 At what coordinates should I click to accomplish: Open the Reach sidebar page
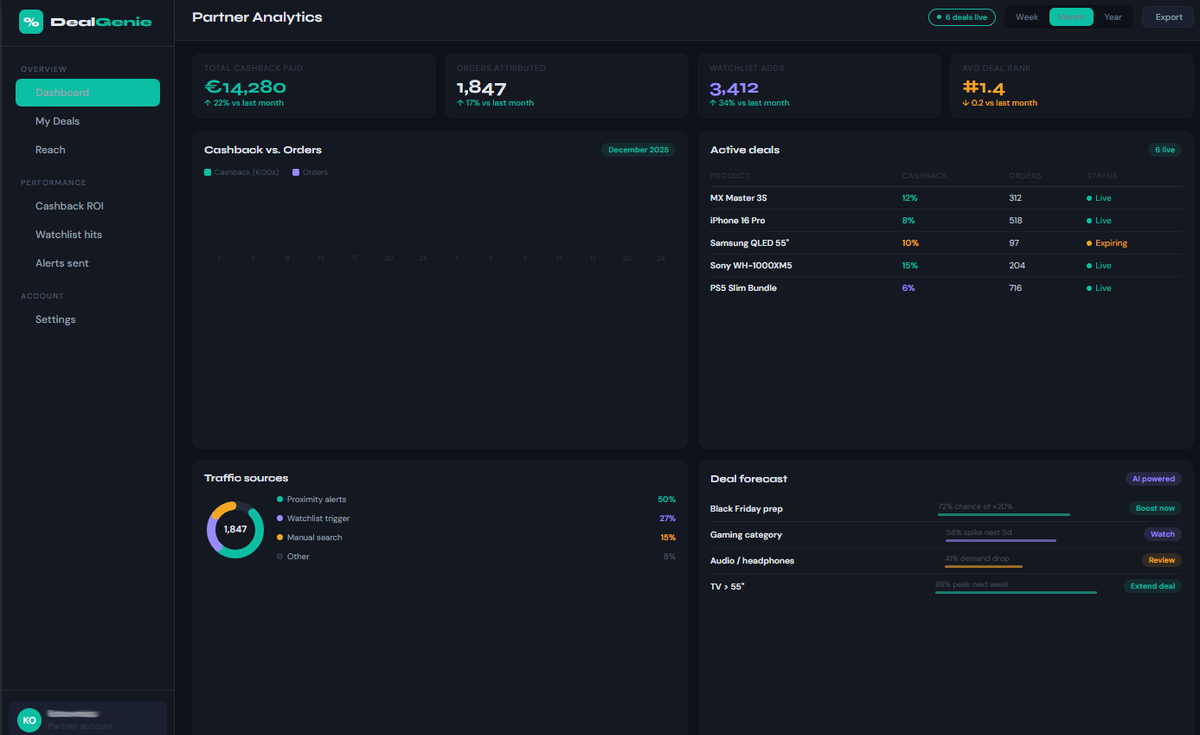click(x=88, y=150)
